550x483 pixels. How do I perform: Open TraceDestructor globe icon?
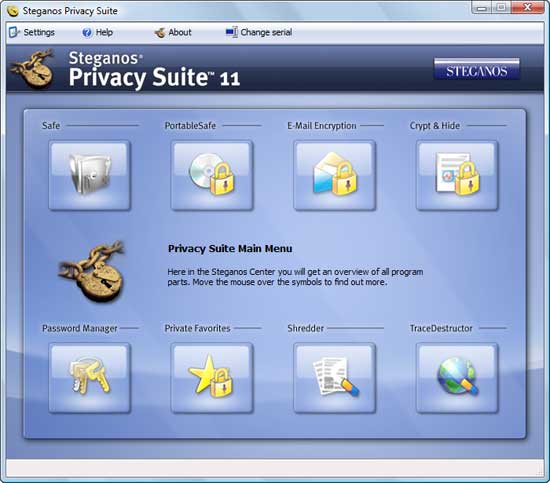click(x=457, y=378)
